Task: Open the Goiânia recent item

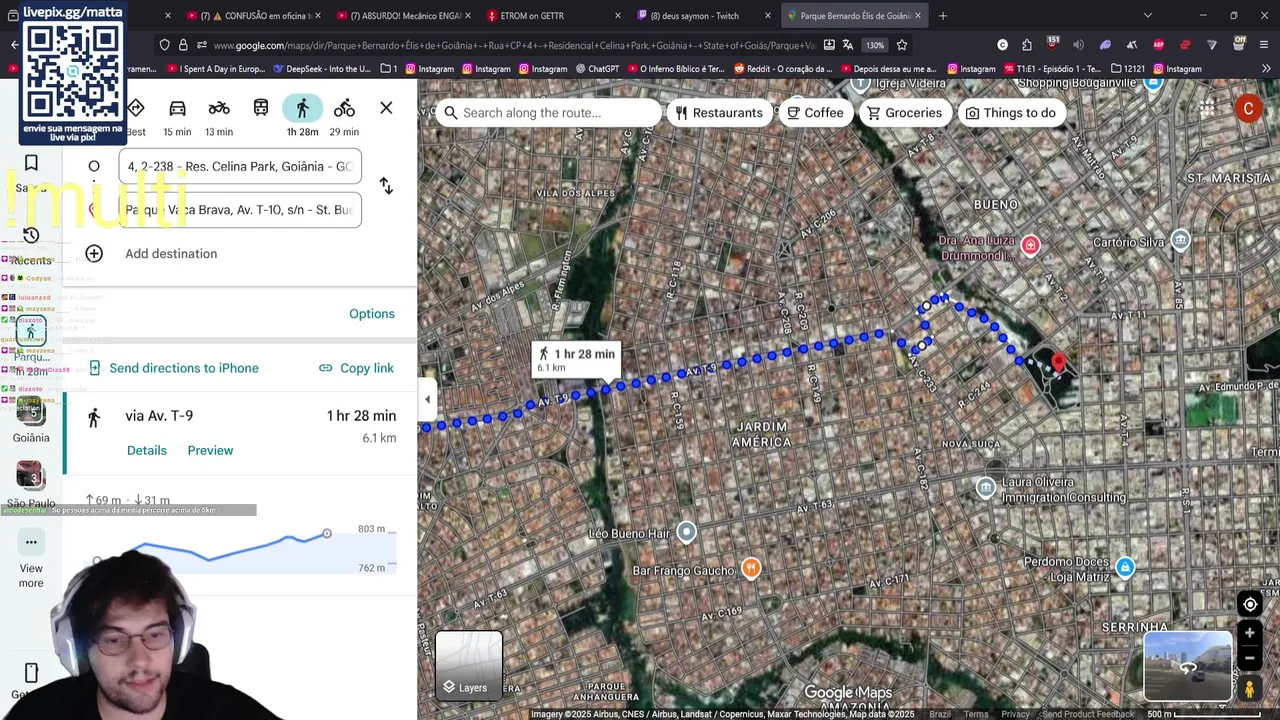Action: coord(31,421)
